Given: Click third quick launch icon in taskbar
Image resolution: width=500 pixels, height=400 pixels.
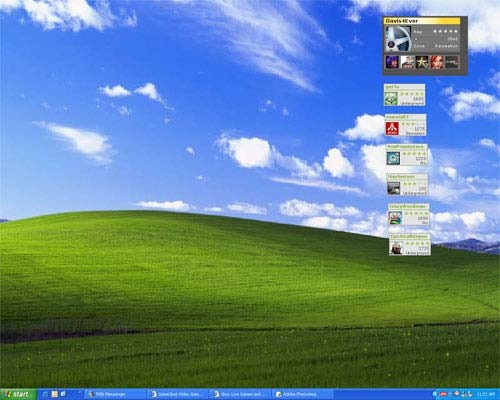Looking at the screenshot, I should coord(63,394).
